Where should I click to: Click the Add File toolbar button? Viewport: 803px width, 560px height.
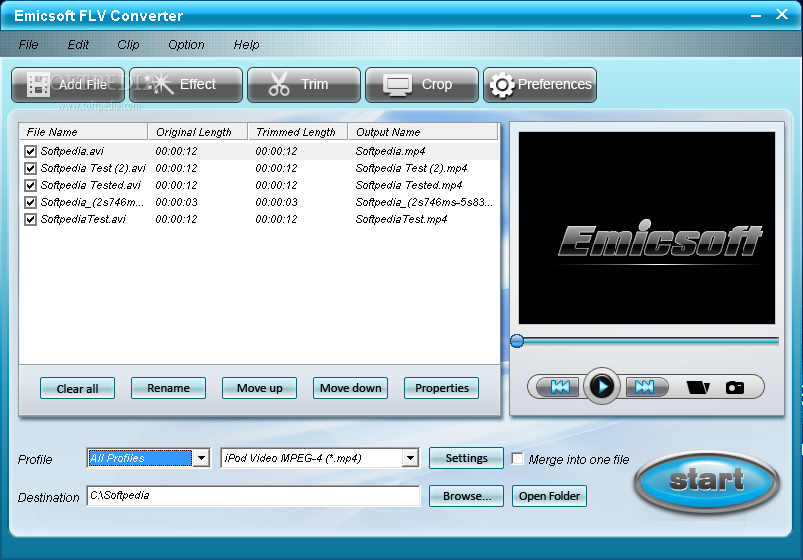68,85
